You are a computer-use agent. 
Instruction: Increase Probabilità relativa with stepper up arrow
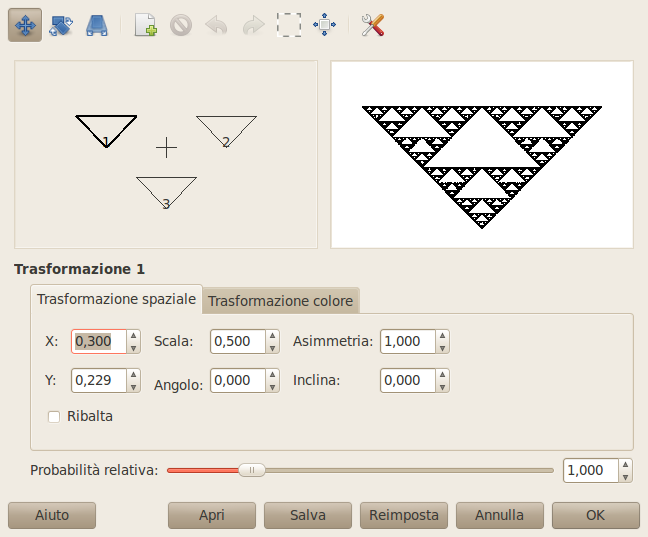tap(625, 465)
